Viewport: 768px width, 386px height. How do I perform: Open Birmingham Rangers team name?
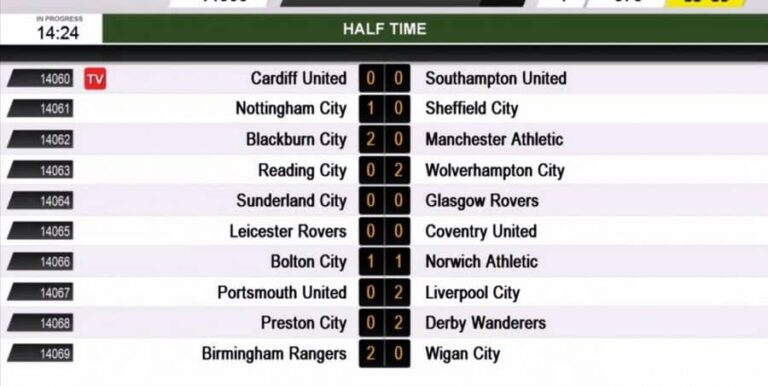tap(274, 354)
